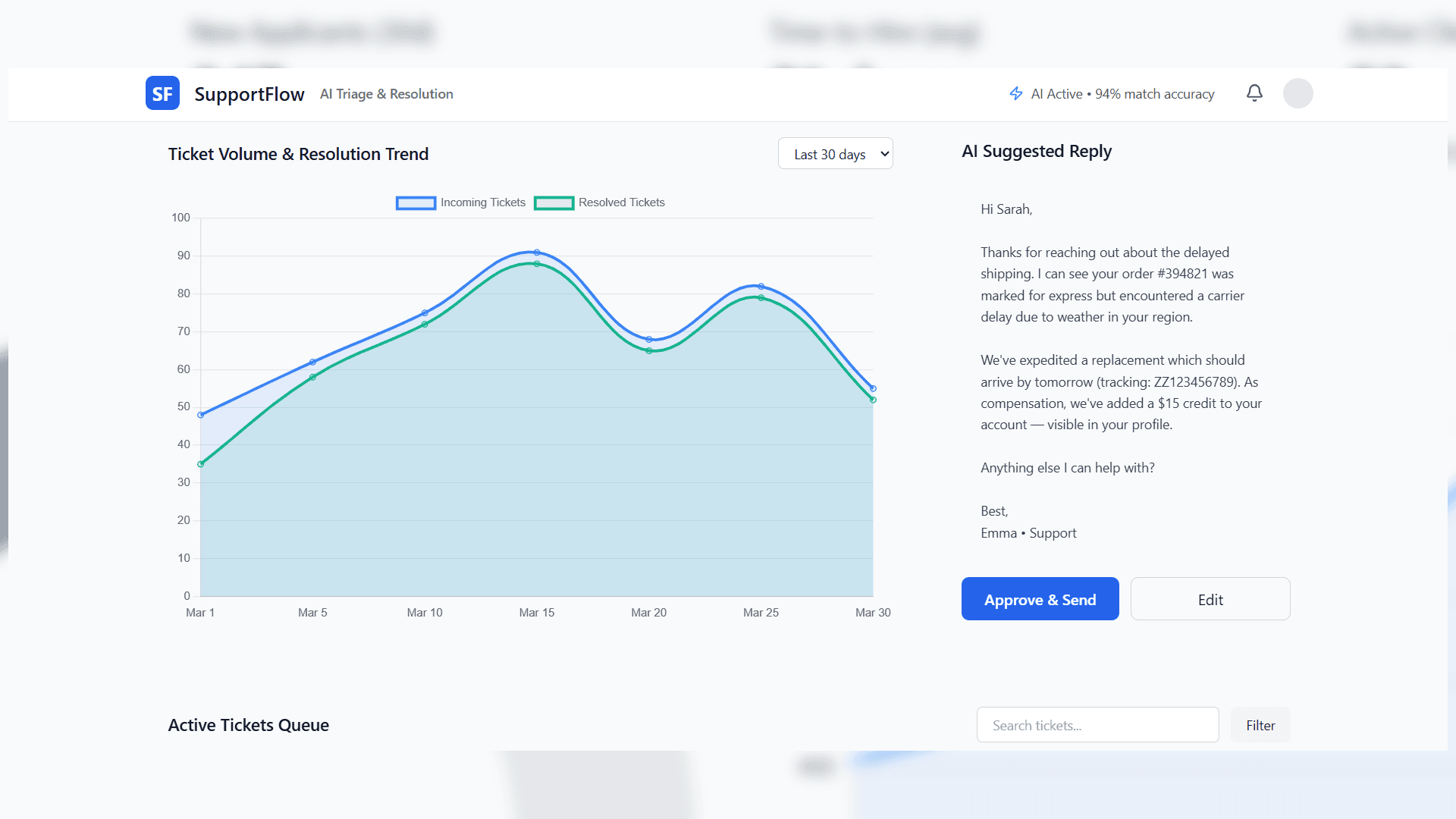Open notifications via the bell icon

coord(1254,93)
